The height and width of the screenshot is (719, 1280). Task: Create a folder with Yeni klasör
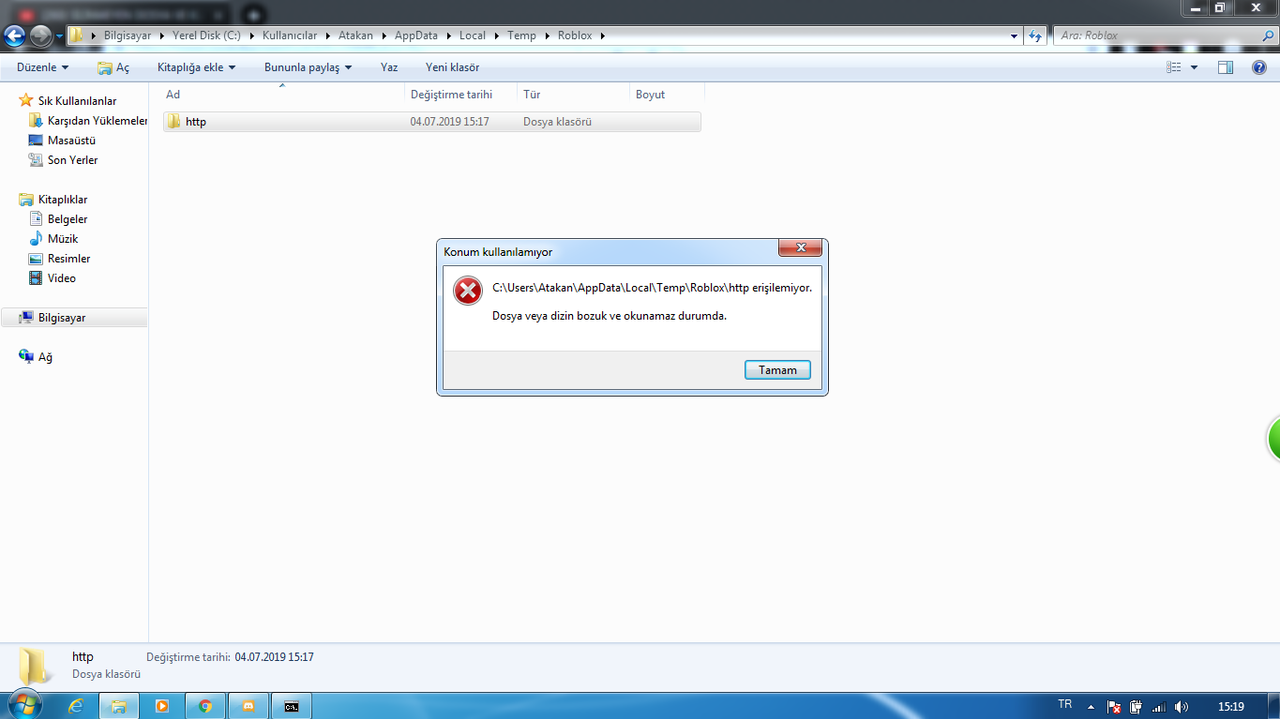point(452,67)
